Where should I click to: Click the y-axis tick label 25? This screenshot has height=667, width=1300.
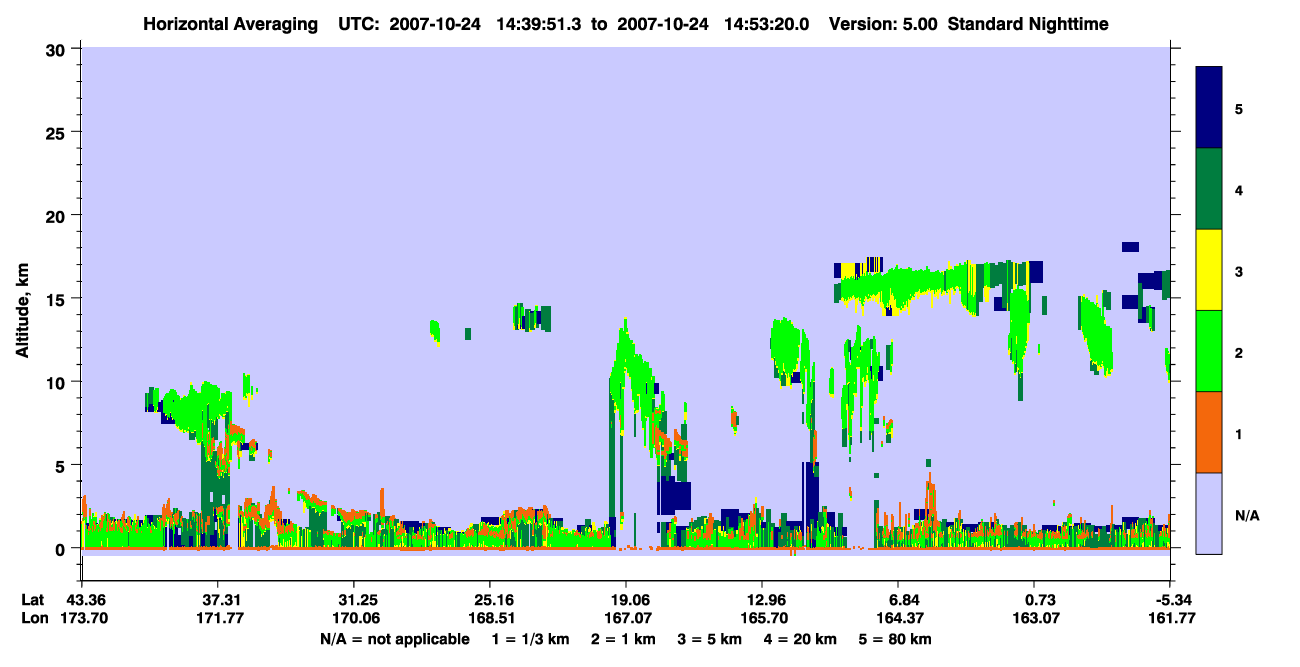58,132
